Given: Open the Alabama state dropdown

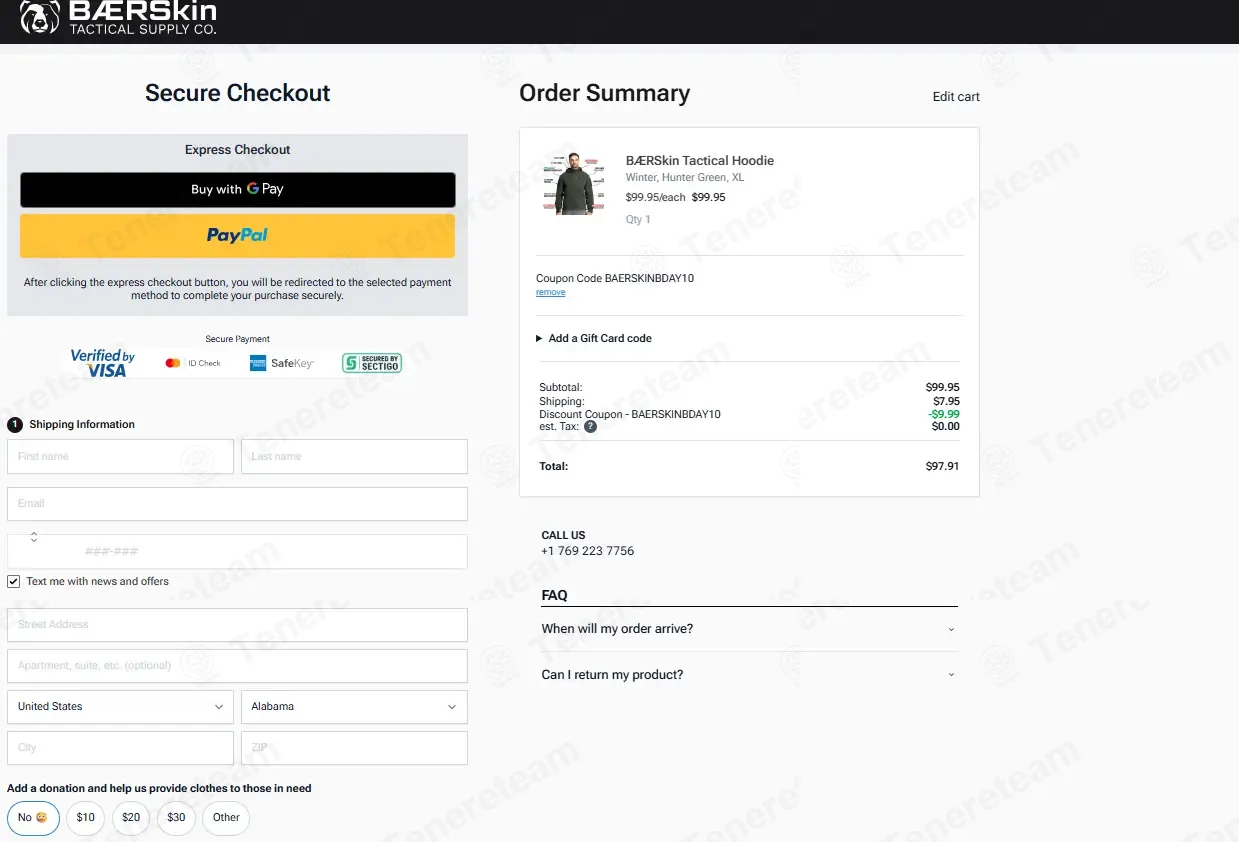Looking at the screenshot, I should 354,707.
